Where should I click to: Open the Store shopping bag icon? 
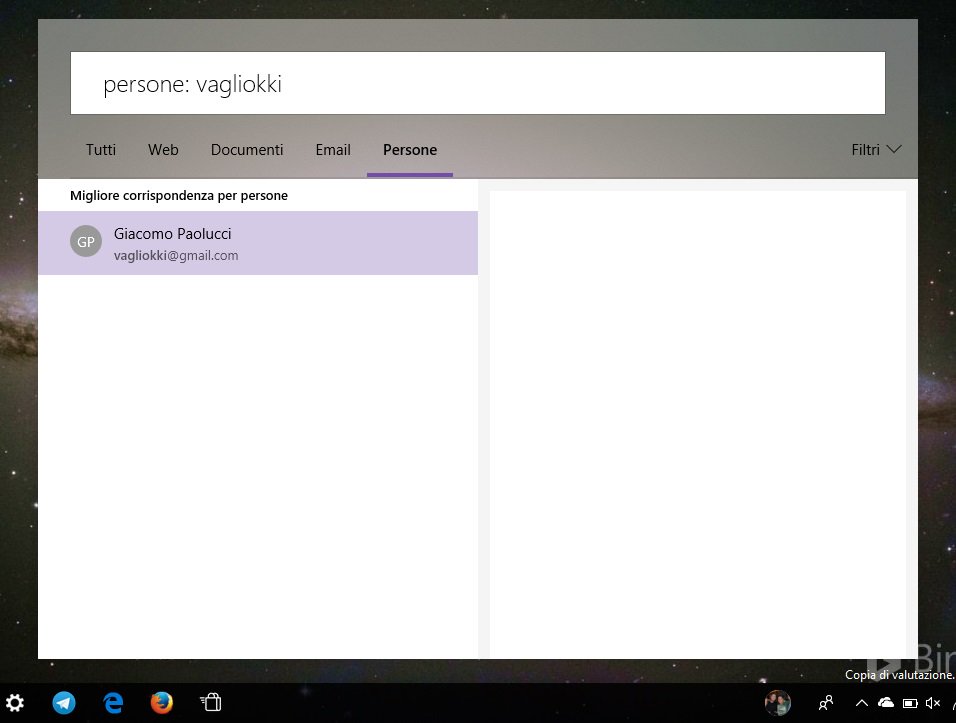(211, 703)
